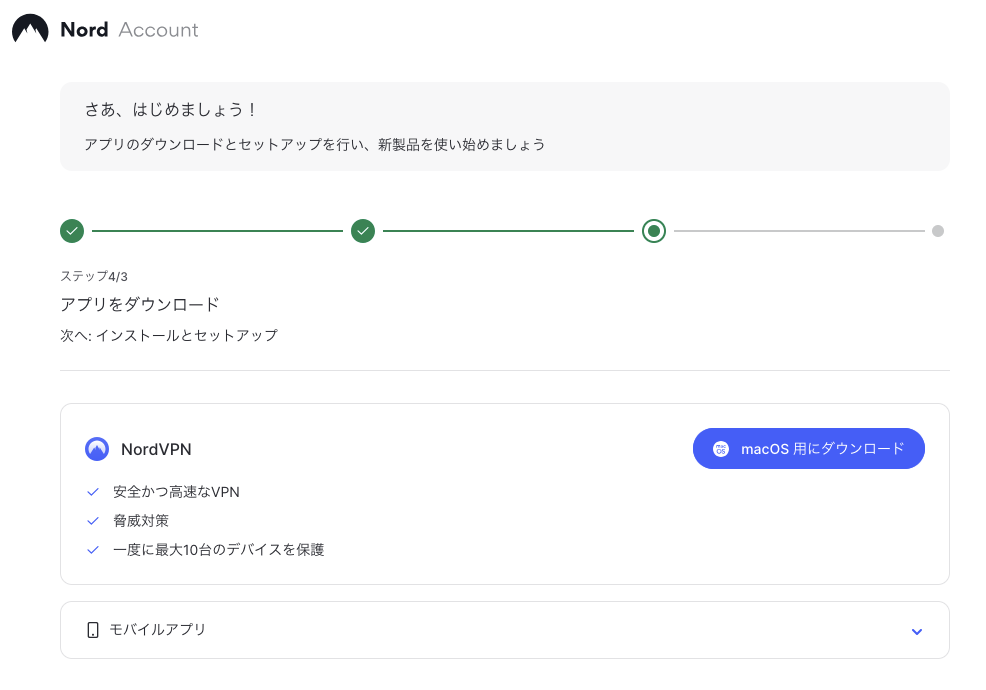Click the NordVPN blue app icon

(x=97, y=449)
